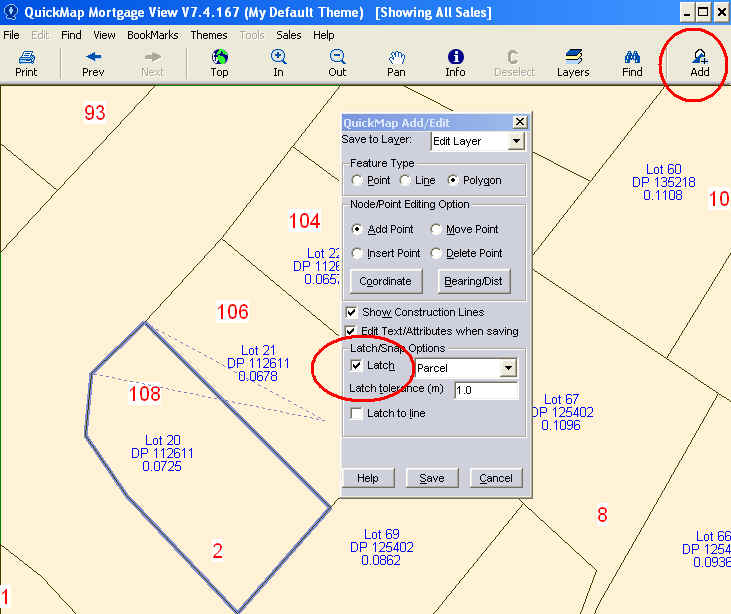Toggle Show Construction Lines checkbox
This screenshot has width=731, height=614.
tap(352, 312)
